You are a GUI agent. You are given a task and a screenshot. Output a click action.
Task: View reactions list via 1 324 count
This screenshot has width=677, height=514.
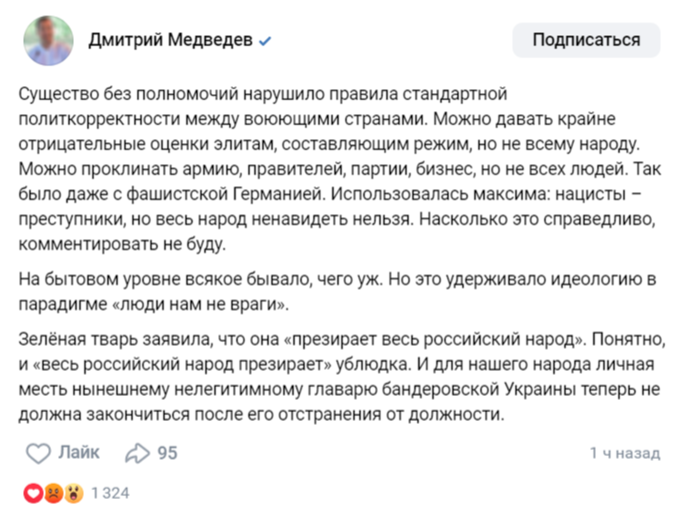(x=110, y=493)
